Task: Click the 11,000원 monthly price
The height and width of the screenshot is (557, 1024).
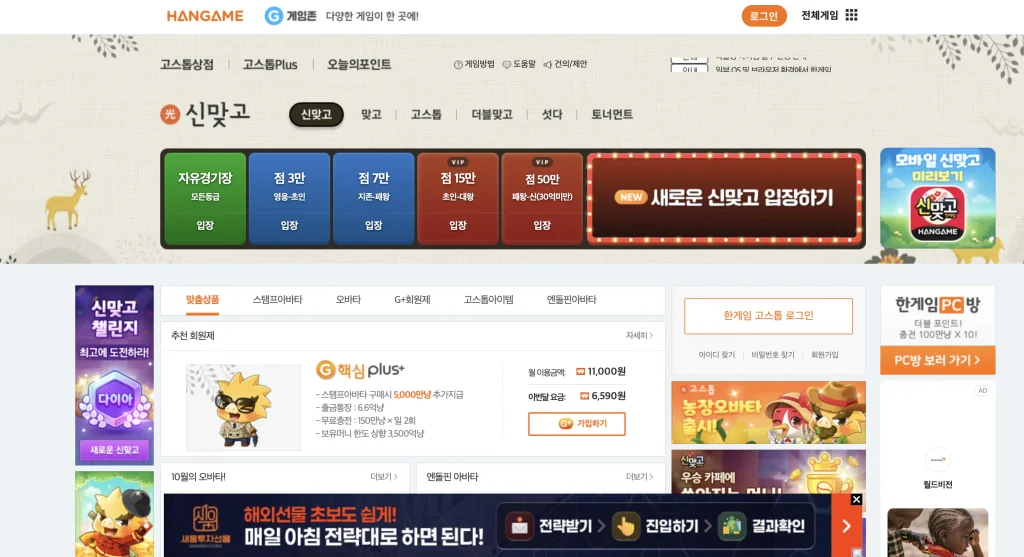Action: tap(606, 372)
